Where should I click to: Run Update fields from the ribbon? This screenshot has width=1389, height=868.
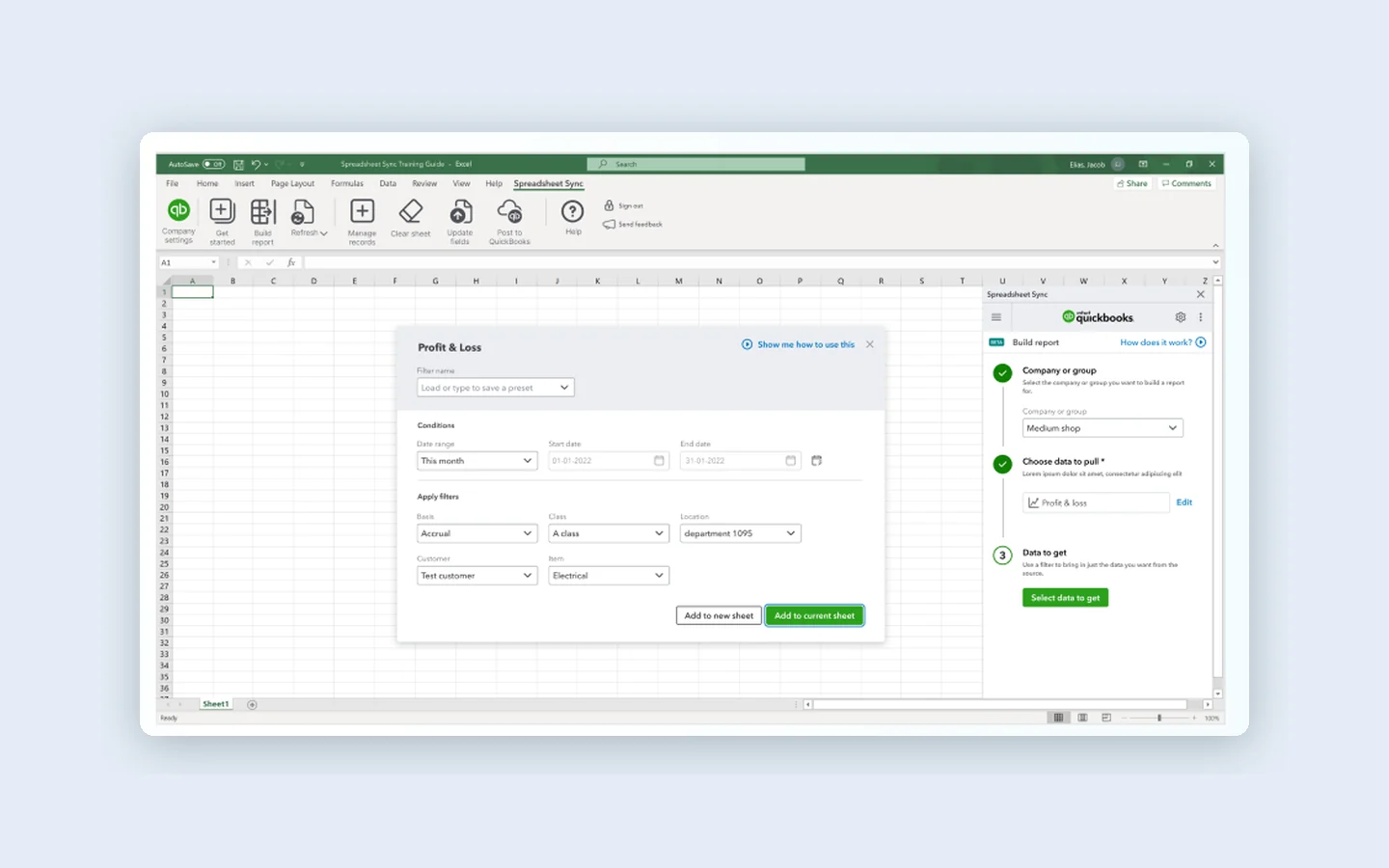tap(460, 221)
